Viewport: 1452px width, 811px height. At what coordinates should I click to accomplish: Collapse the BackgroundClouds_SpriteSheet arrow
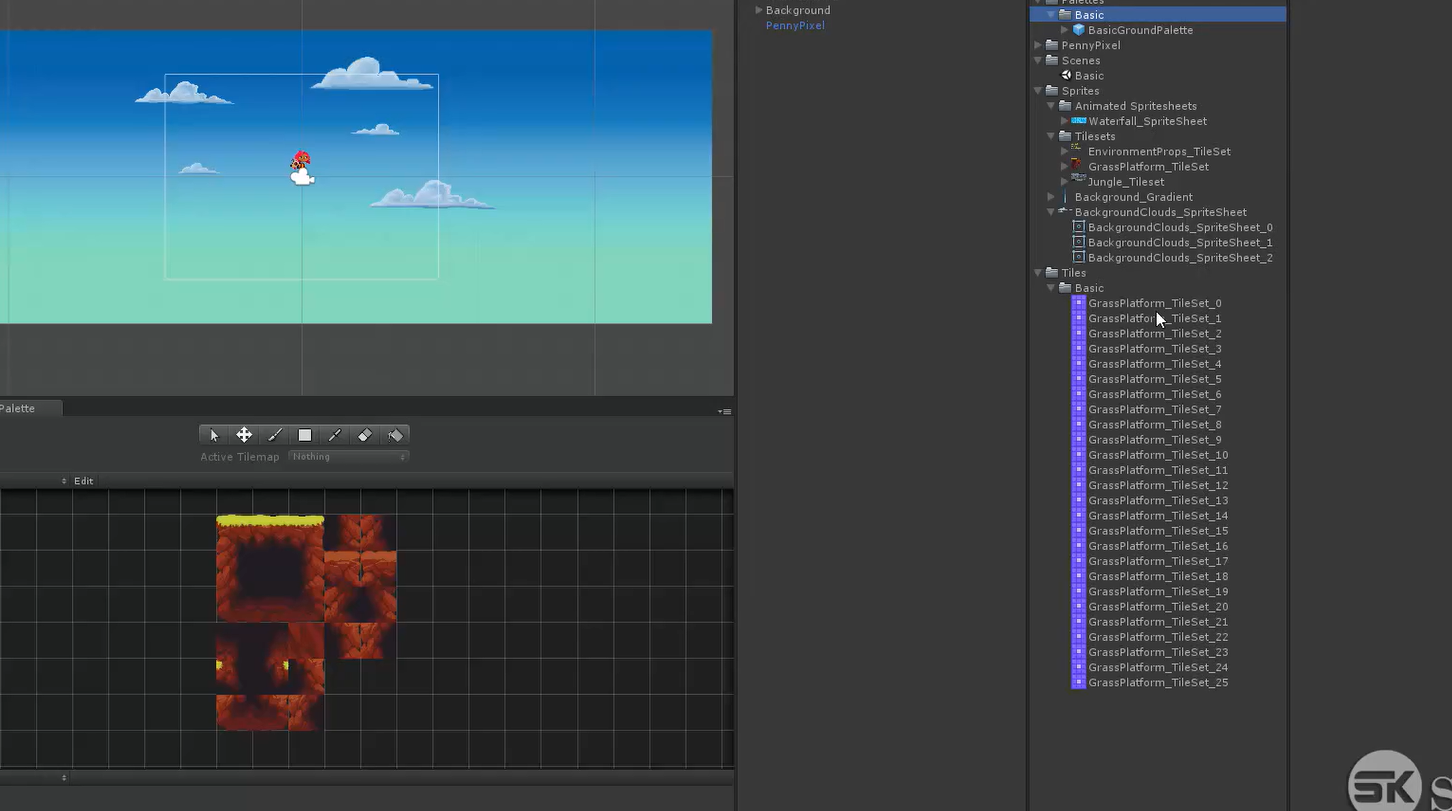(1051, 212)
